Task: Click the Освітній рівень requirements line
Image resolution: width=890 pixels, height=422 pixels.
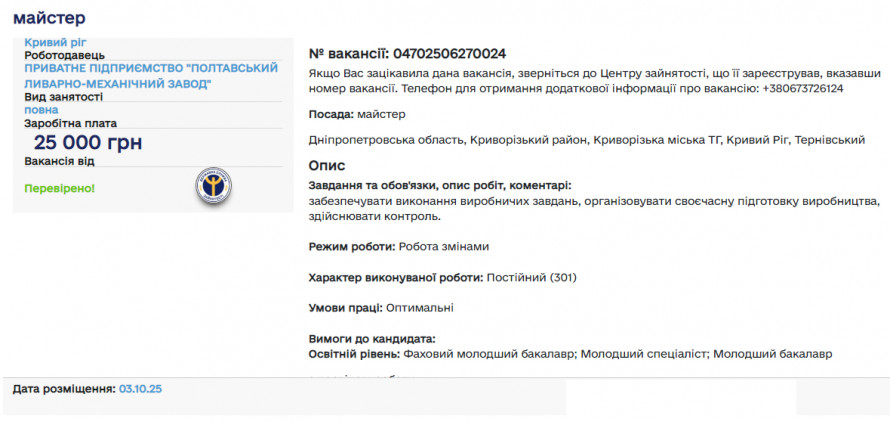Action: [570, 353]
